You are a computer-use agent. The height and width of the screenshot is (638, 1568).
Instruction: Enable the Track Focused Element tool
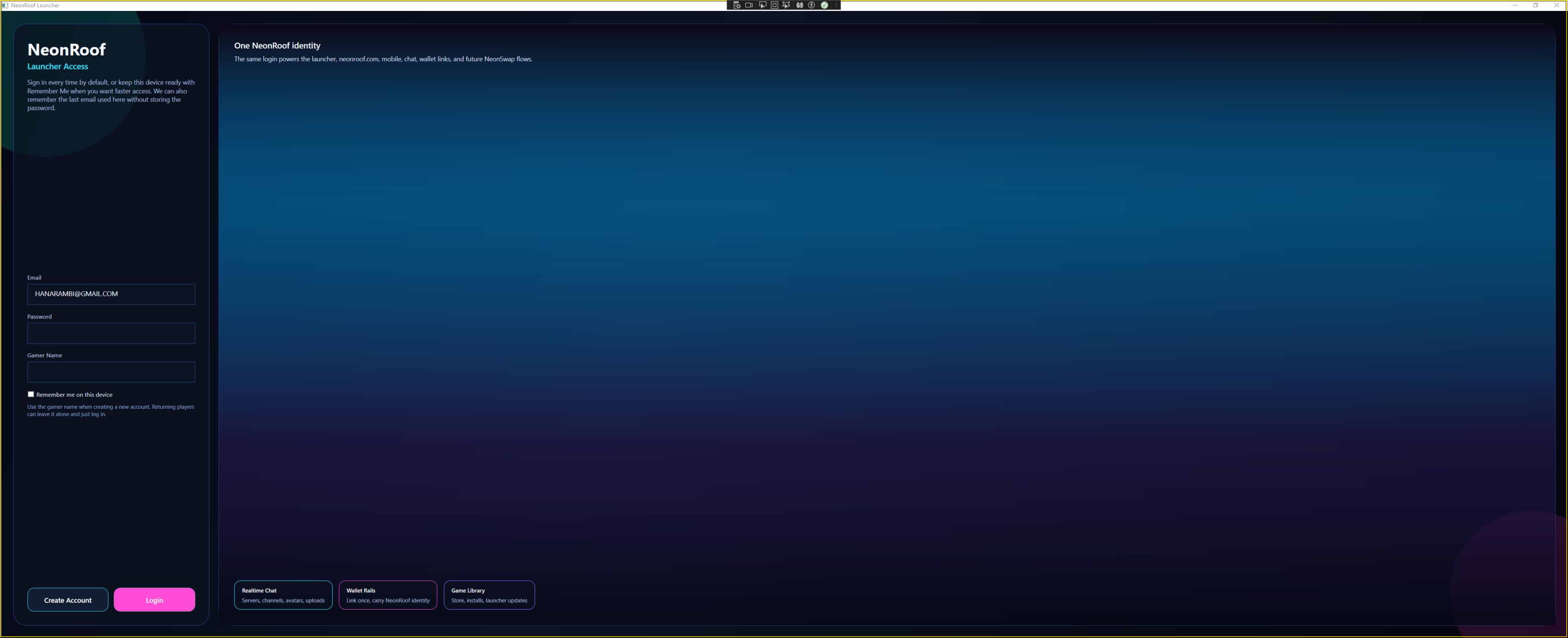click(786, 5)
